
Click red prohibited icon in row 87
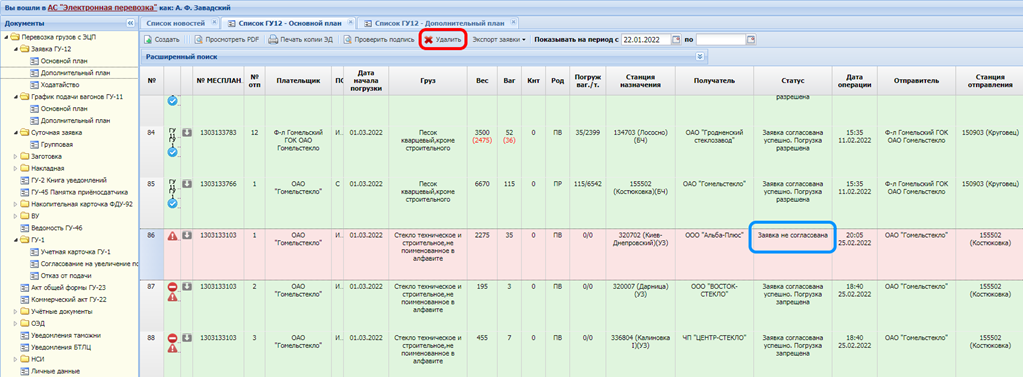click(172, 287)
